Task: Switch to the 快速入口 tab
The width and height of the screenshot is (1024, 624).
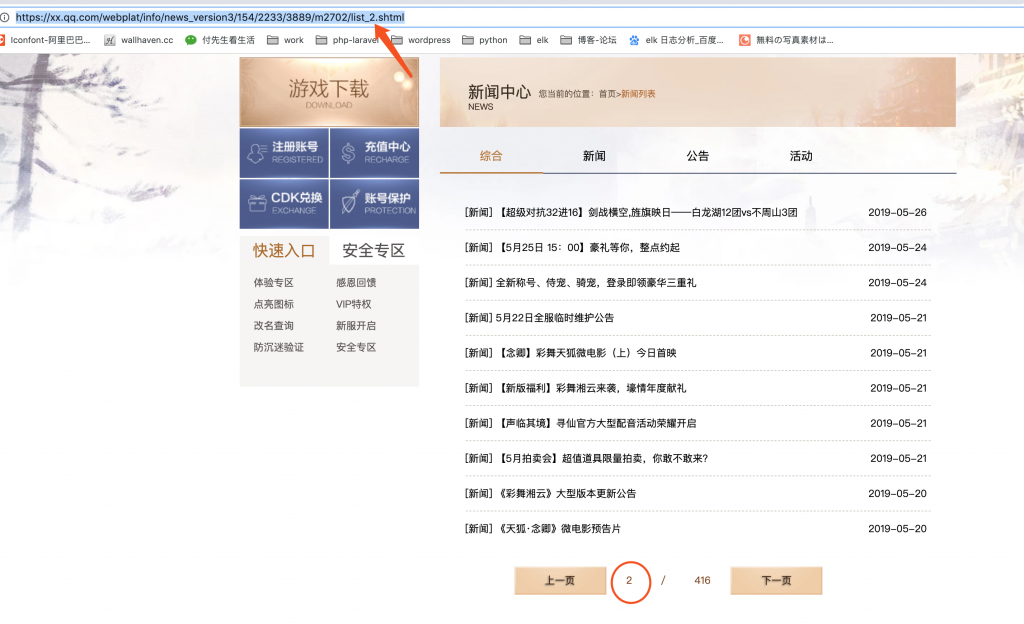Action: pyautogui.click(x=284, y=251)
